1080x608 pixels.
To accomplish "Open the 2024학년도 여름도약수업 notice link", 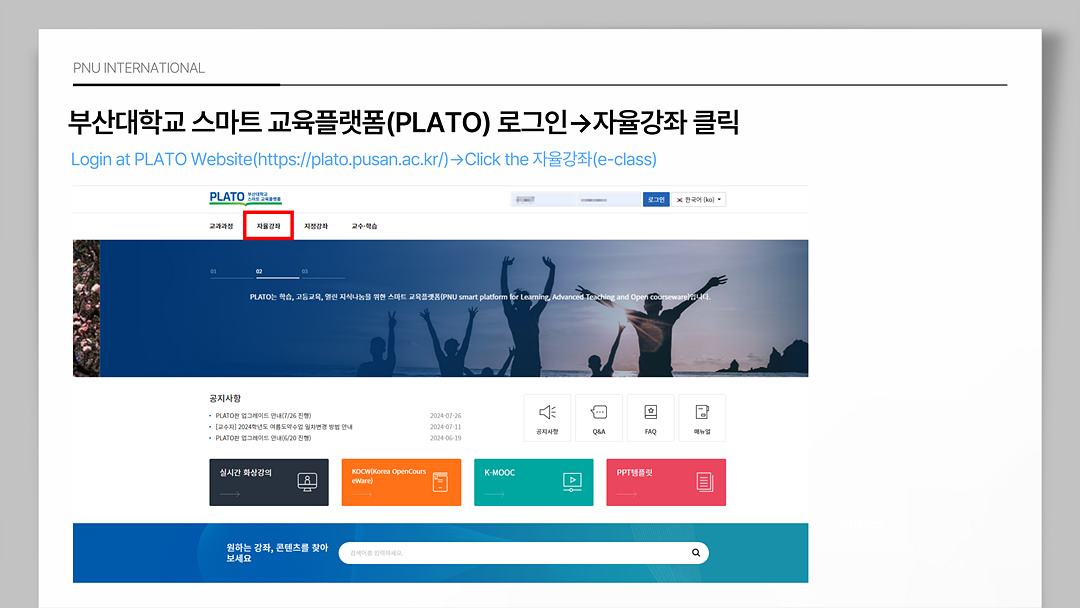I will 284,427.
